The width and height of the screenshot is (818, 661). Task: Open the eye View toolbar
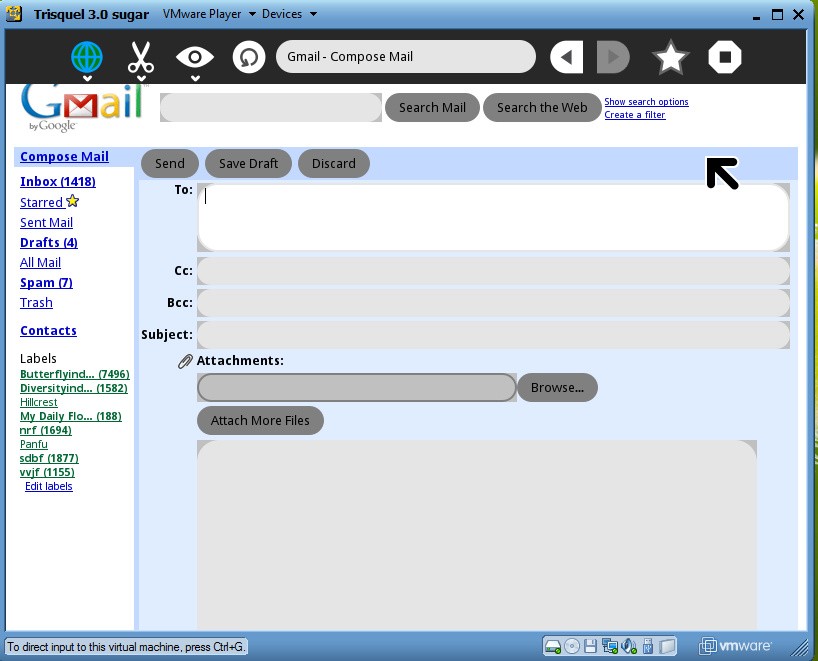[x=195, y=57]
